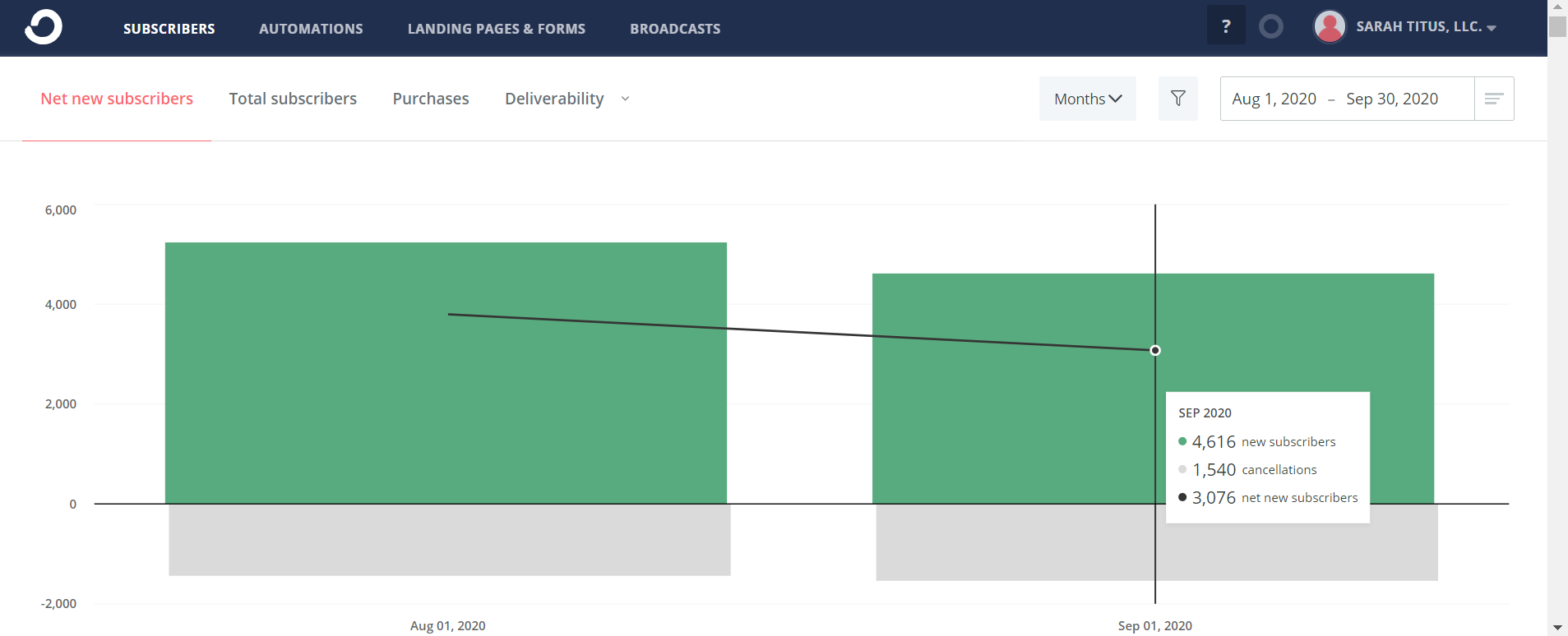Click the net new subscribers data point marker

(1155, 350)
